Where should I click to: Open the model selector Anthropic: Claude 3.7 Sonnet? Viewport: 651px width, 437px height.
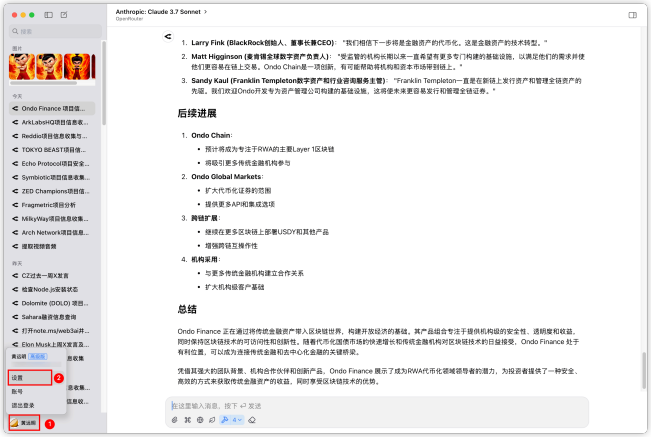point(161,12)
